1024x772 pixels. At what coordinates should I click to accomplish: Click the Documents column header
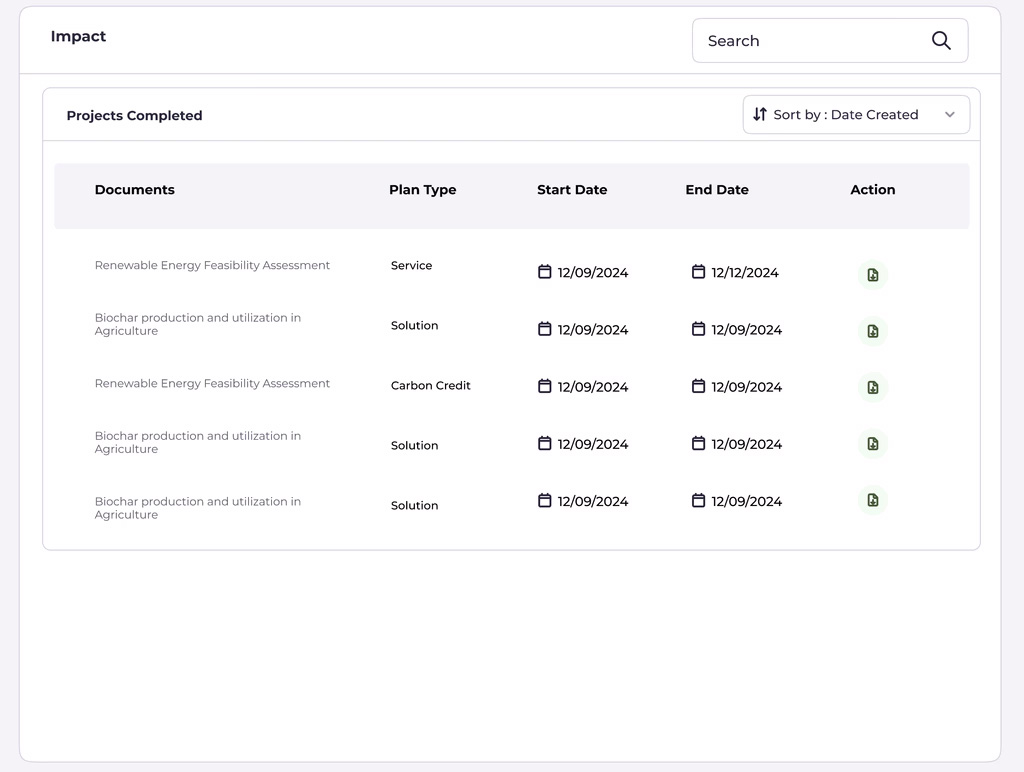pos(135,190)
